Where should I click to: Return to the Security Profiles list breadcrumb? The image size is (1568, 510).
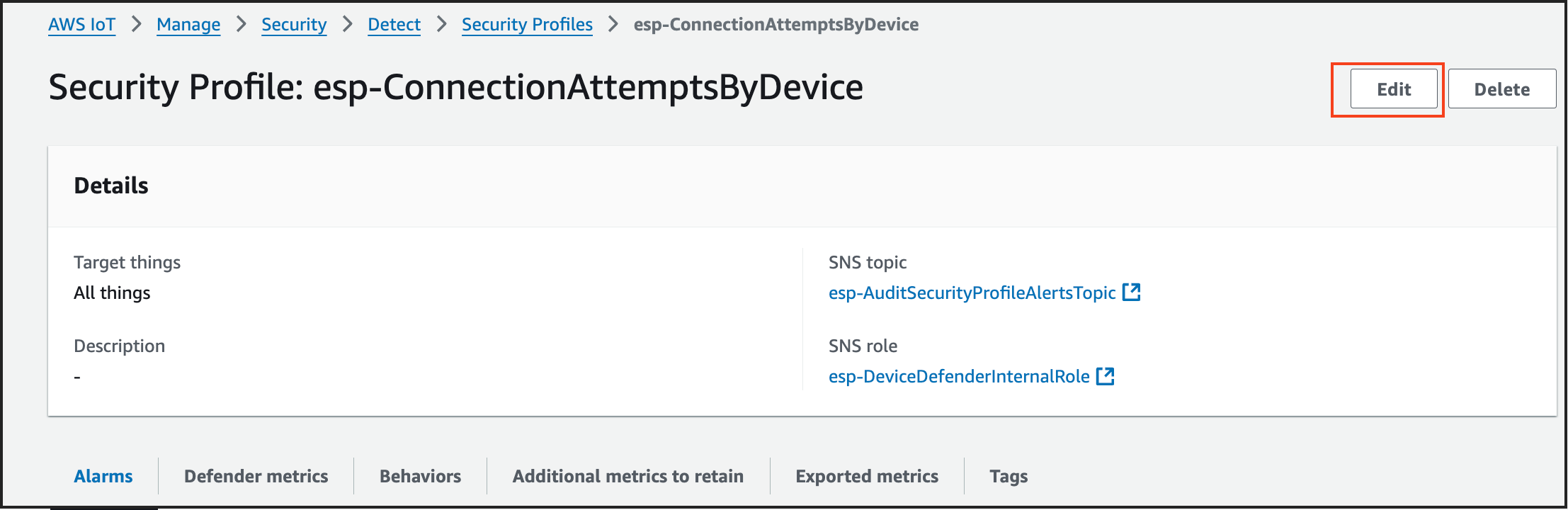click(527, 24)
